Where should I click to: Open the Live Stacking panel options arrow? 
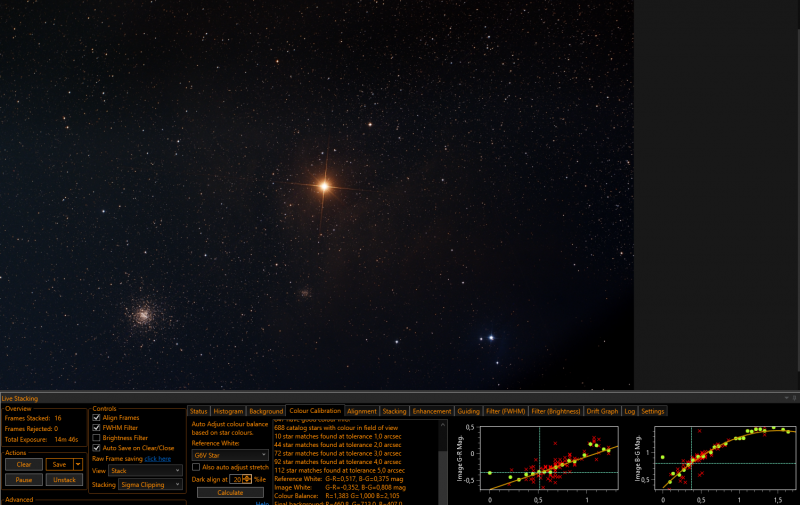(x=786, y=398)
